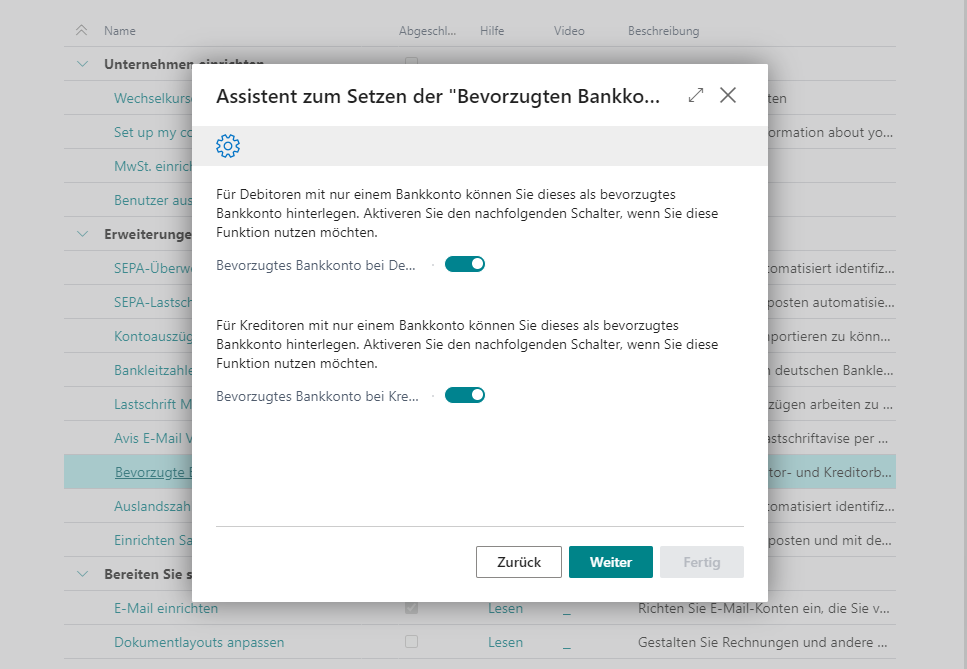Viewport: 967px width, 669px height.
Task: Open the Avis E-Mail setup link
Action: (x=153, y=438)
